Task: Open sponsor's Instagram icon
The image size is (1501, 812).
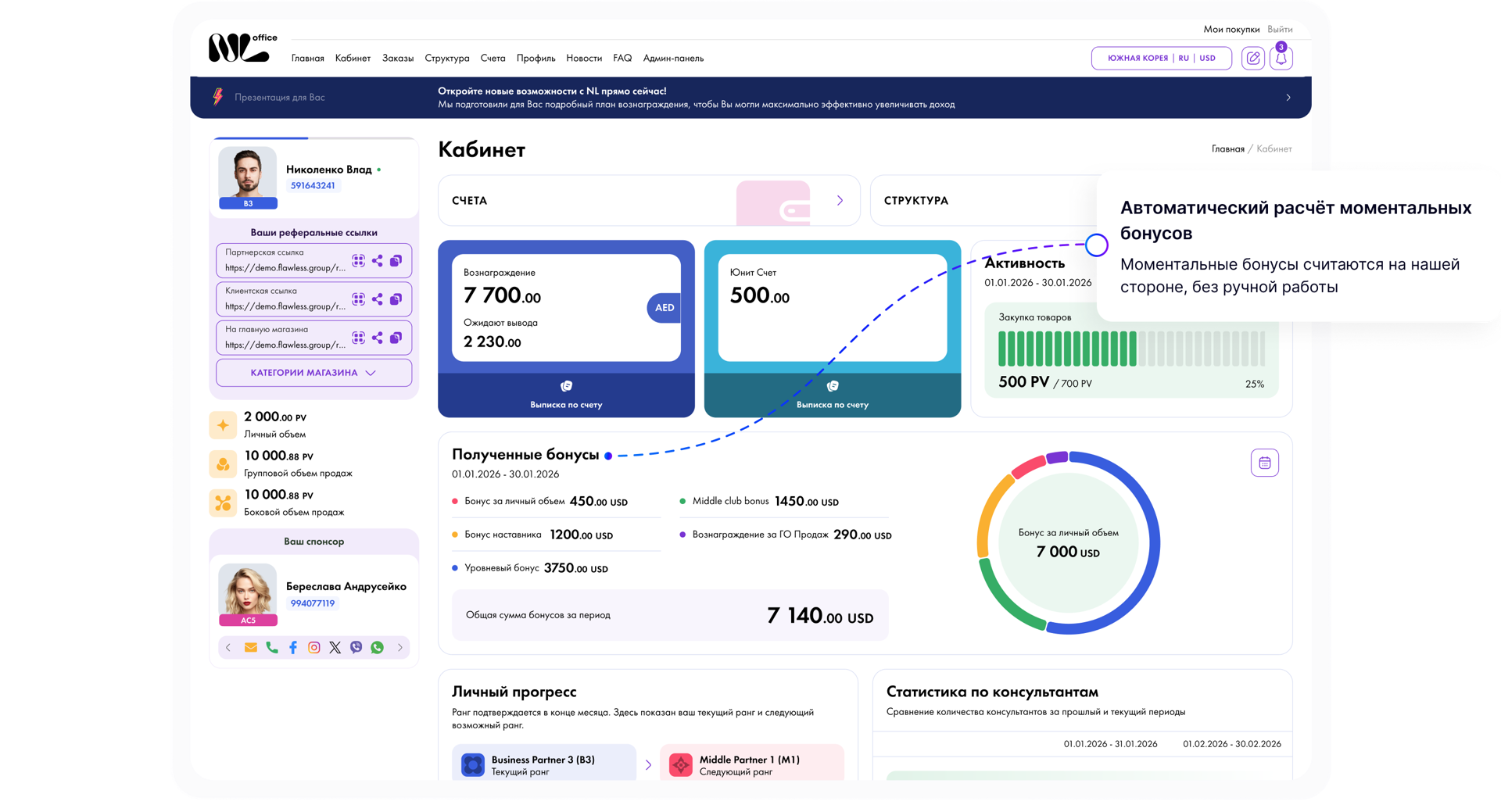Action: coord(314,647)
